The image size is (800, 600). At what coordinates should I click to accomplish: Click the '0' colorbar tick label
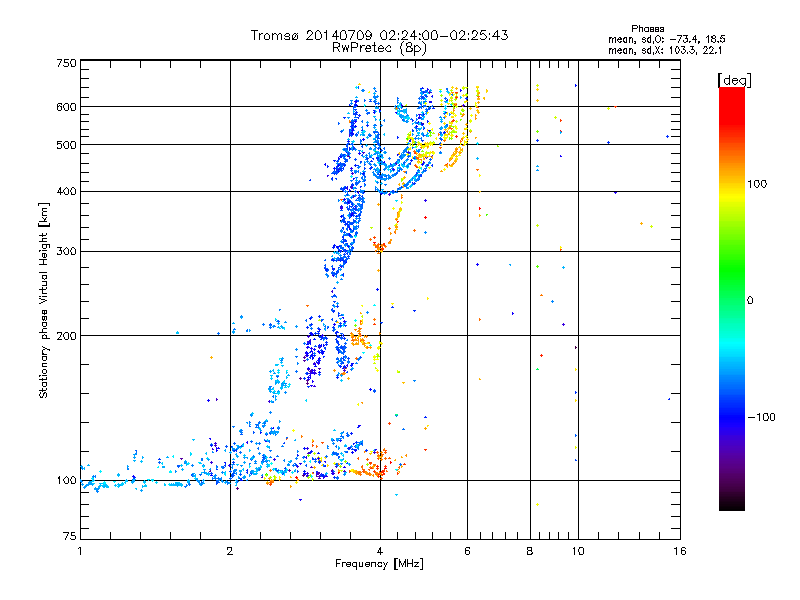(750, 301)
